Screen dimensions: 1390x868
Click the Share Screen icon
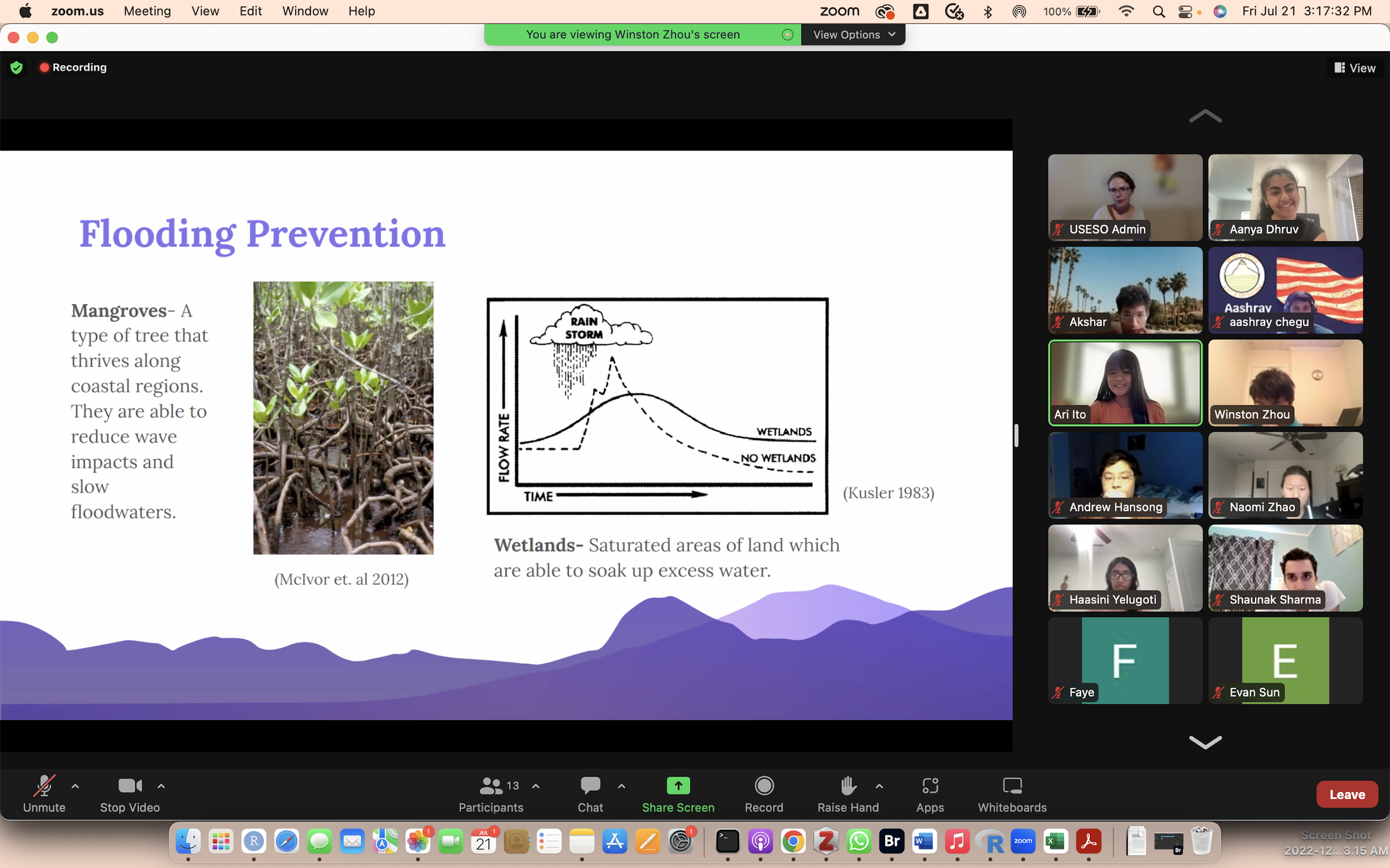[678, 786]
